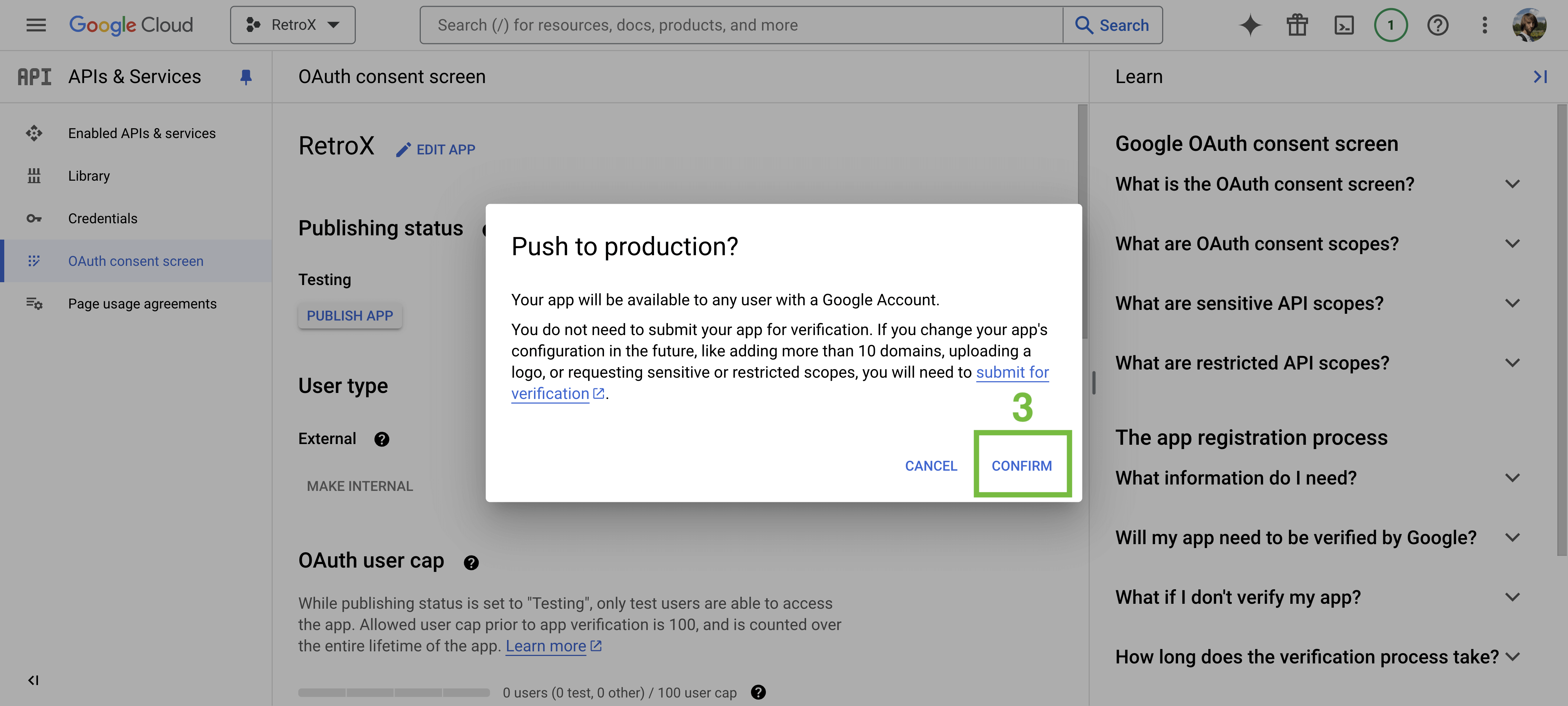Click the Google Cloud logo
This screenshot has width=1568, height=706.
coord(131,25)
